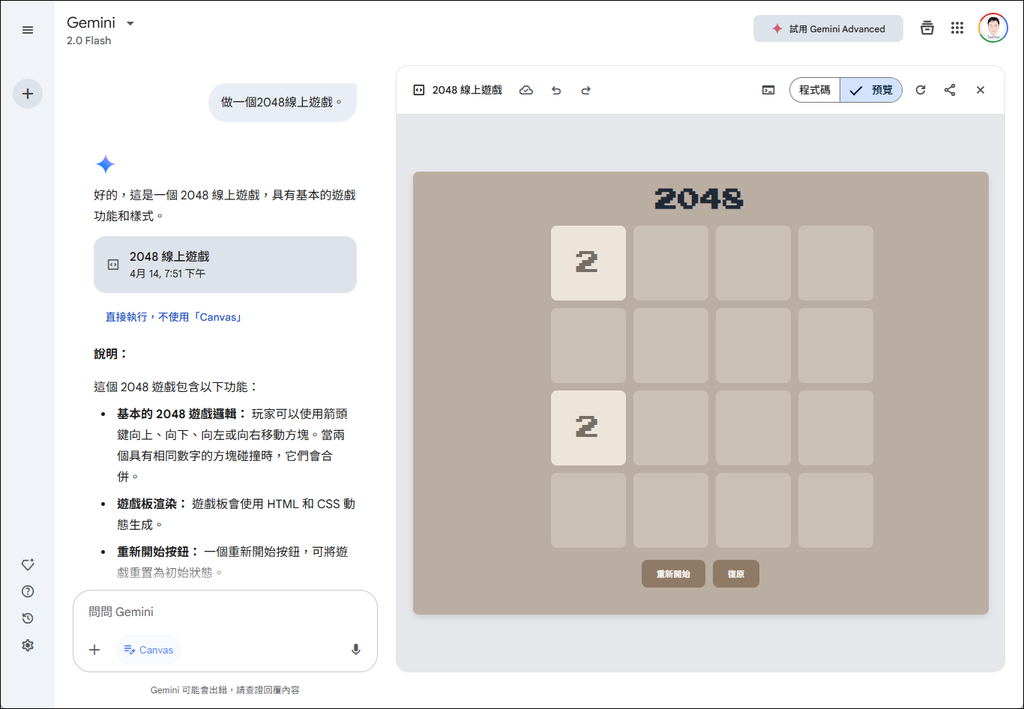The width and height of the screenshot is (1024, 709).
Task: Click 直接執行，不使用「Canvas」 link
Action: click(174, 317)
